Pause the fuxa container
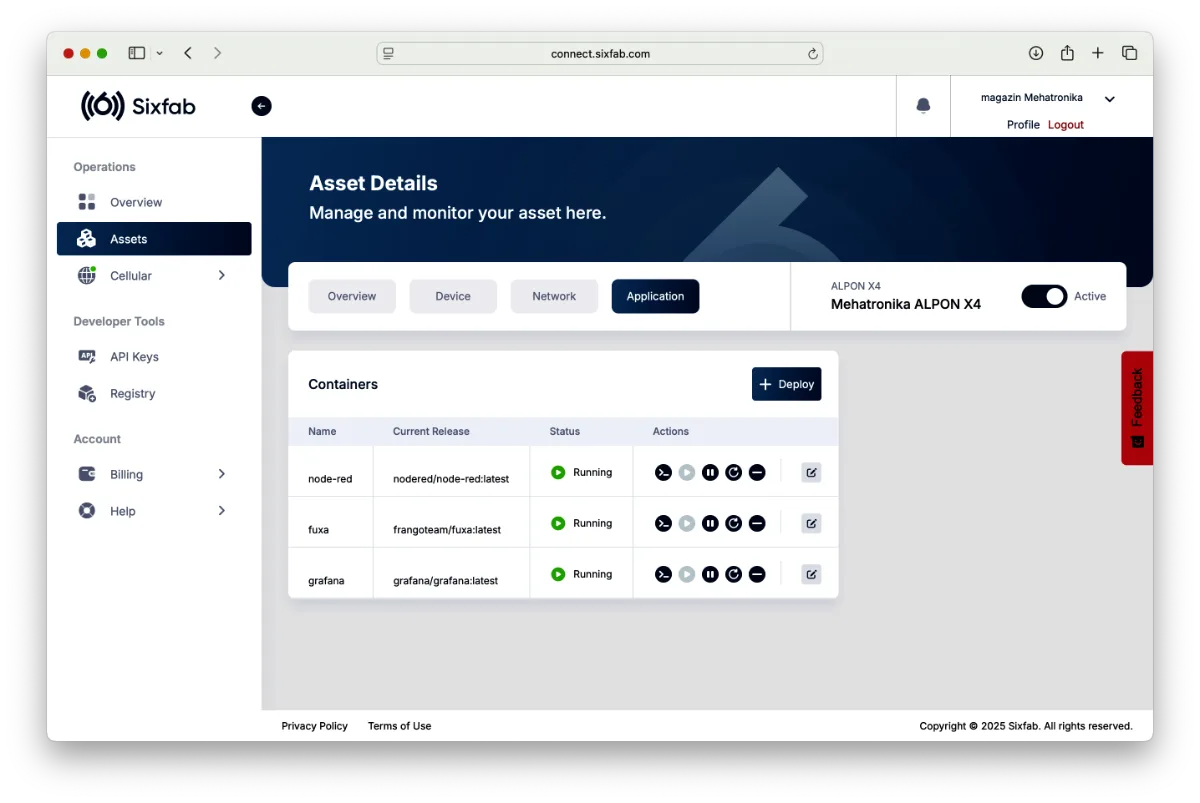This screenshot has height=803, width=1200. tap(710, 523)
